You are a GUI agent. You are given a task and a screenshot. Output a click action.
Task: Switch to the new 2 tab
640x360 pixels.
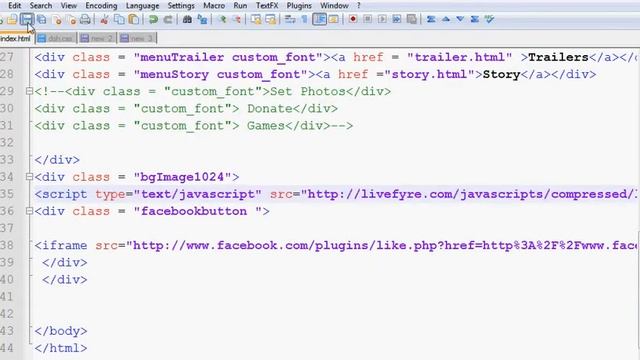click(97, 38)
